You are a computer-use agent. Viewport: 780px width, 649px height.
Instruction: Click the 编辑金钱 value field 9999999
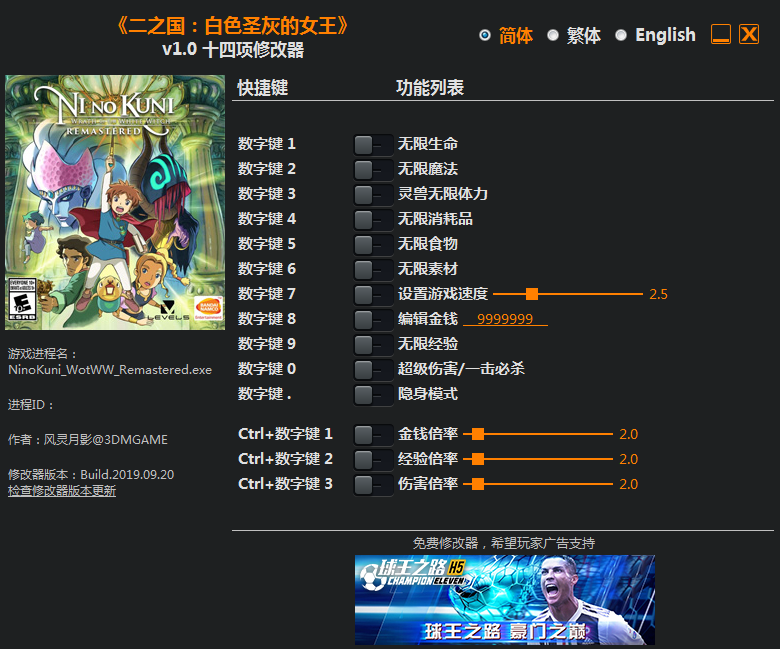coord(505,319)
